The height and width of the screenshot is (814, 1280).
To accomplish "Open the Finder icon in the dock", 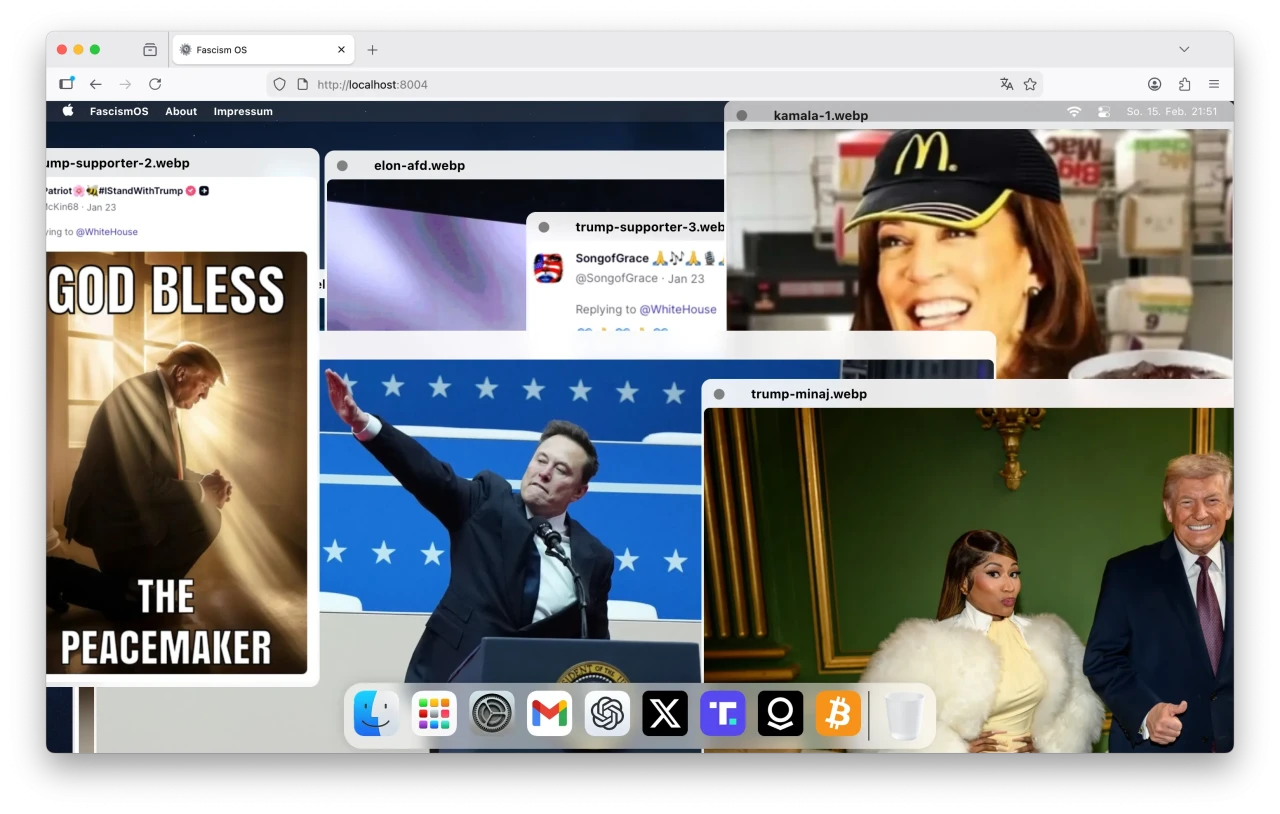I will pyautogui.click(x=377, y=714).
